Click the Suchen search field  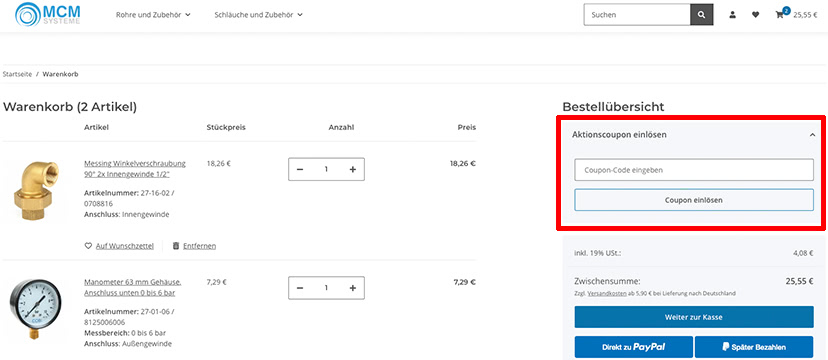coord(637,15)
